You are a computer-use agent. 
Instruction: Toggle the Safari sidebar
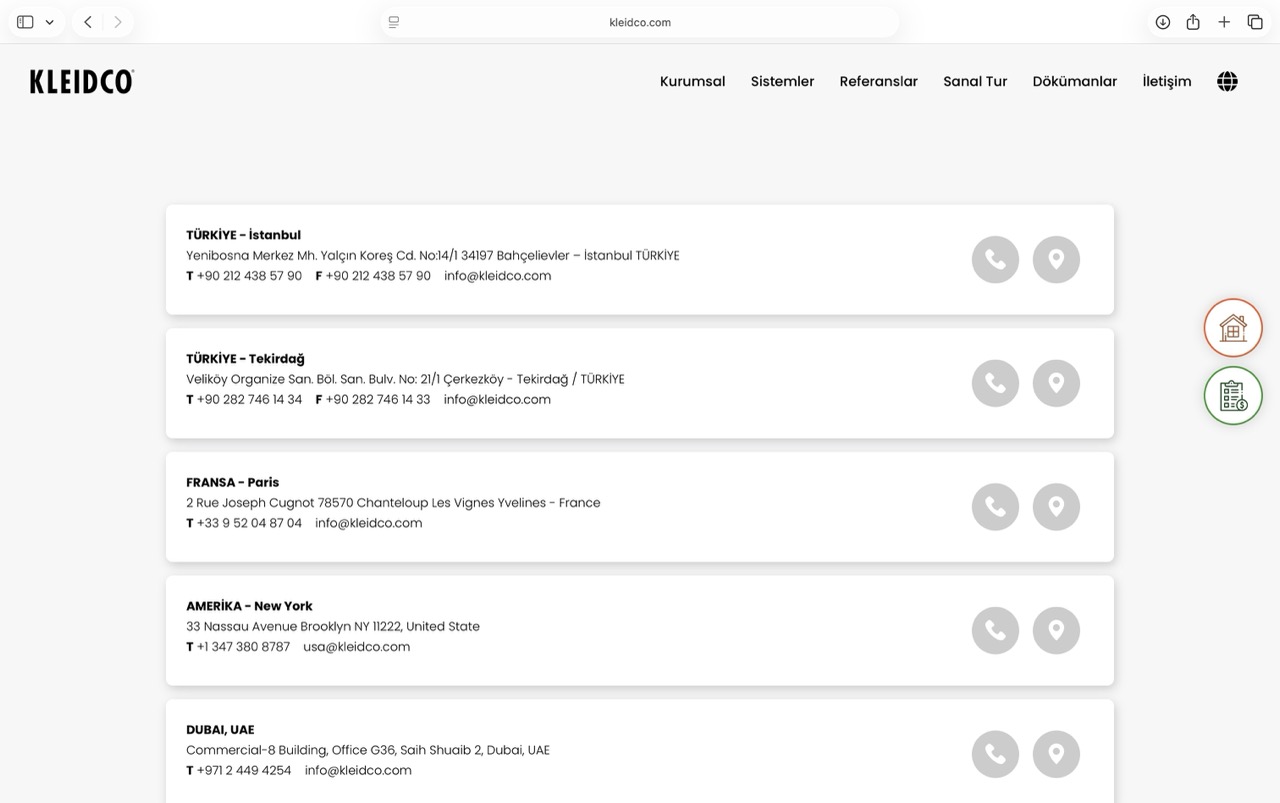26,22
